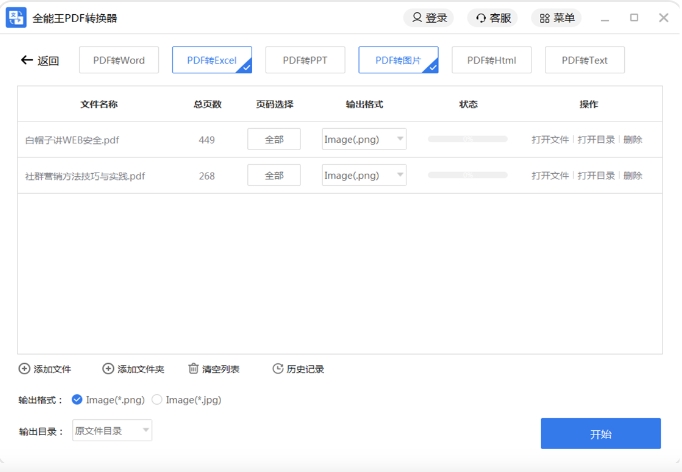Click 打开目录 for 社群营销方法技巧与实践.pdf

596,176
